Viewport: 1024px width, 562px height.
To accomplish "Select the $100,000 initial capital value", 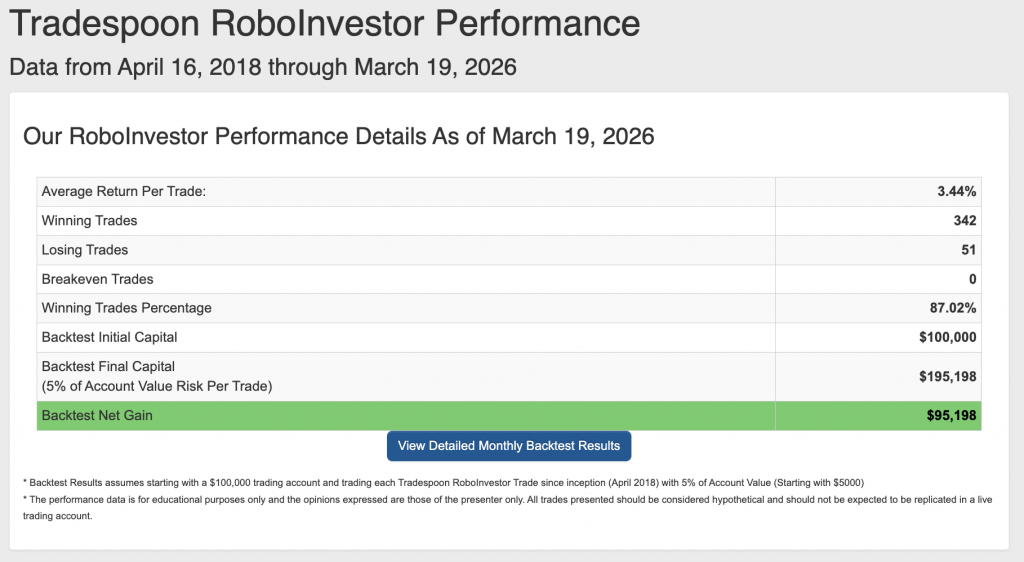I will [x=948, y=337].
